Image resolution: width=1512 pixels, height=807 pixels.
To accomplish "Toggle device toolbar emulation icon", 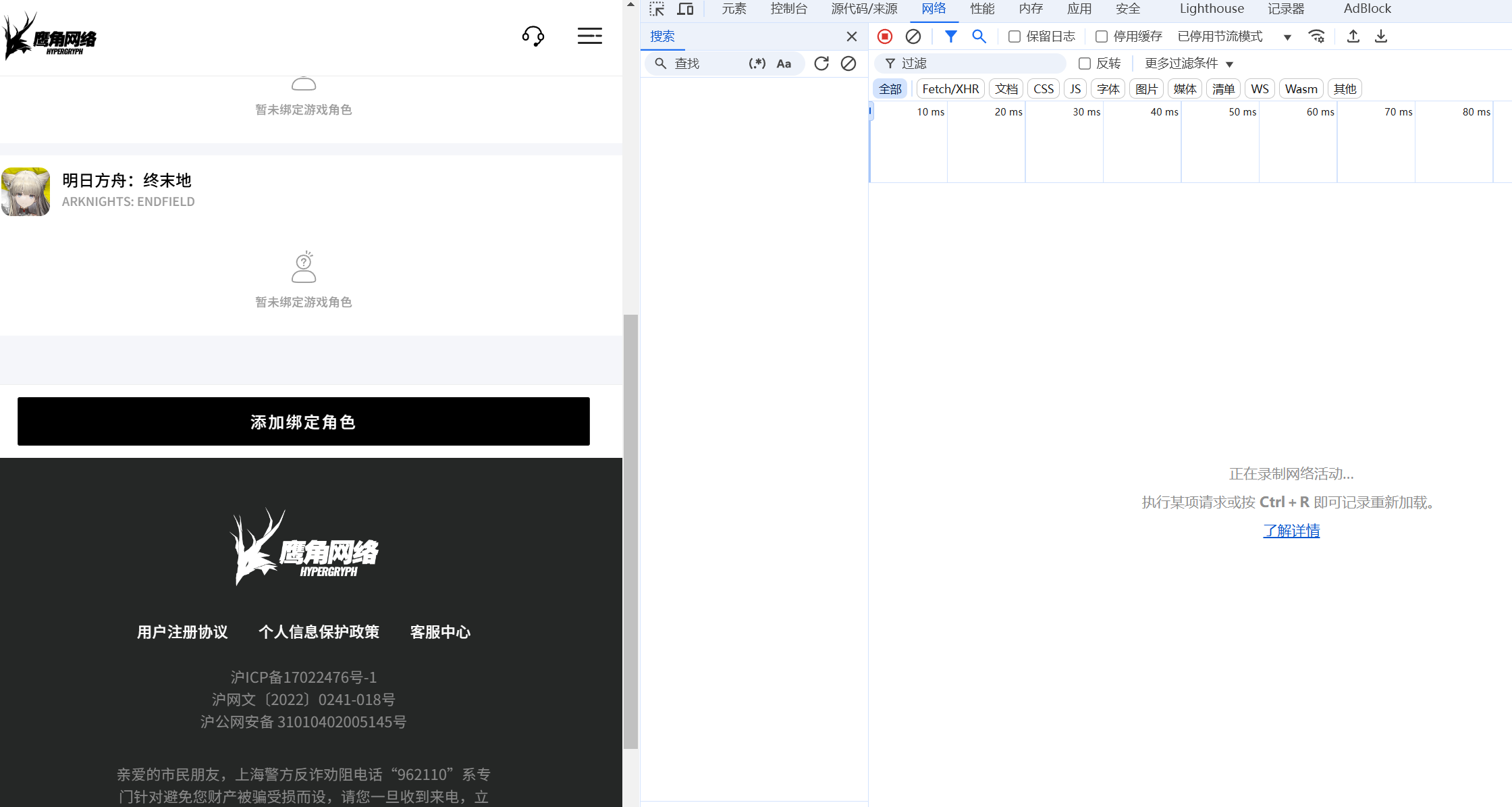I will pos(685,9).
